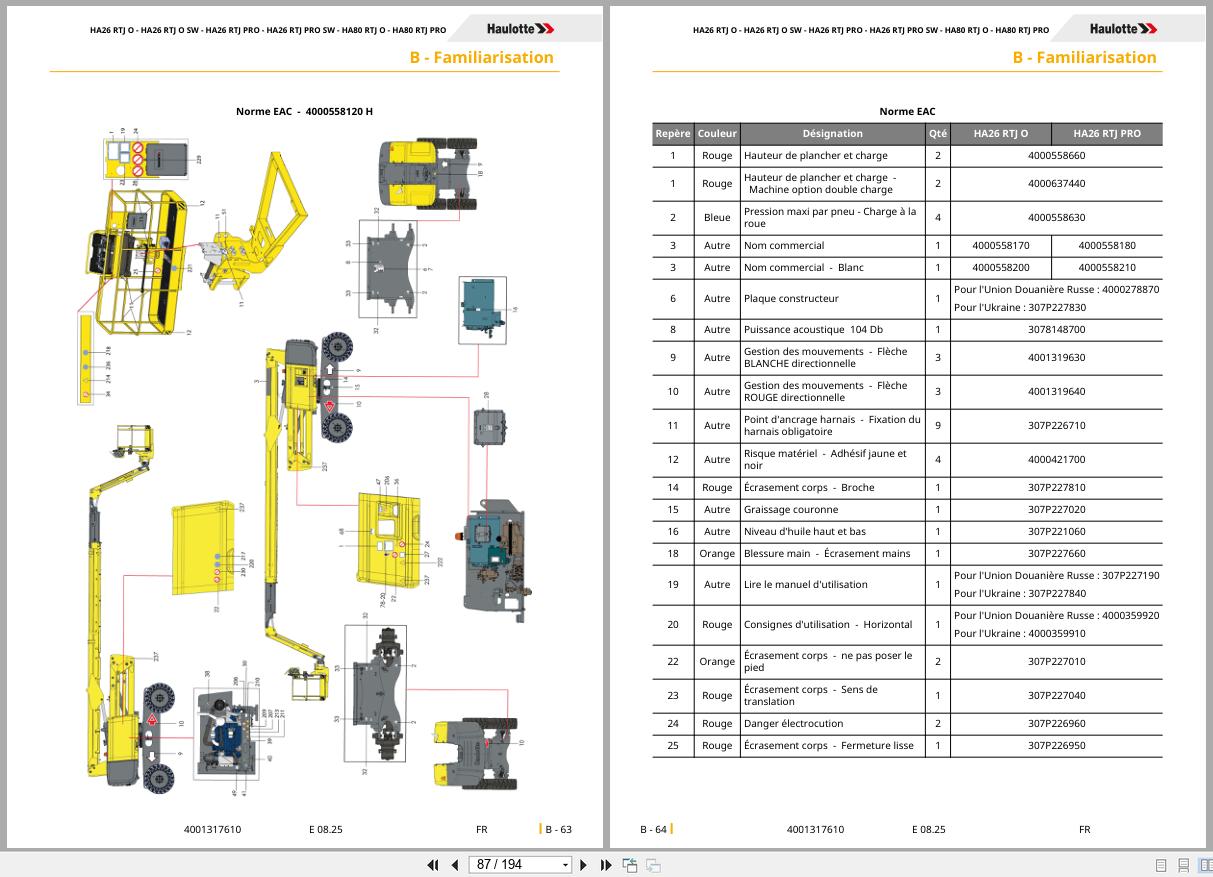The height and width of the screenshot is (877, 1213).
Task: Select part number 4000558170
Action: click(x=1000, y=245)
